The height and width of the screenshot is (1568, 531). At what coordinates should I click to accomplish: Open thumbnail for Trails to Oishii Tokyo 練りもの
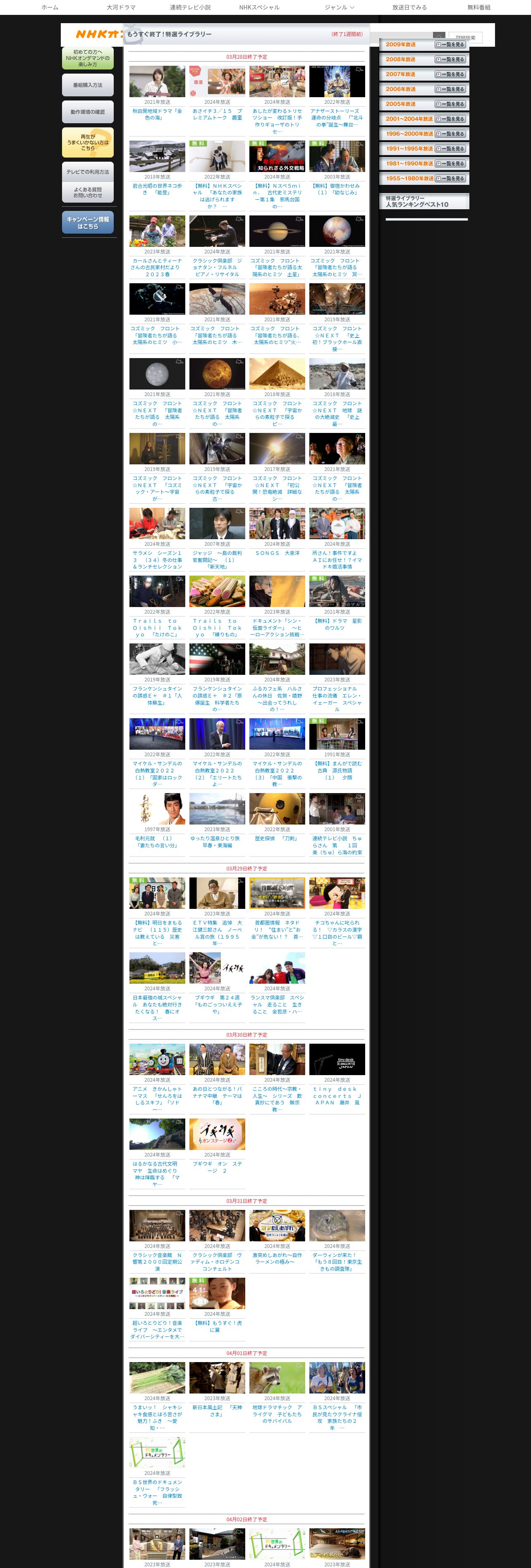[218, 592]
